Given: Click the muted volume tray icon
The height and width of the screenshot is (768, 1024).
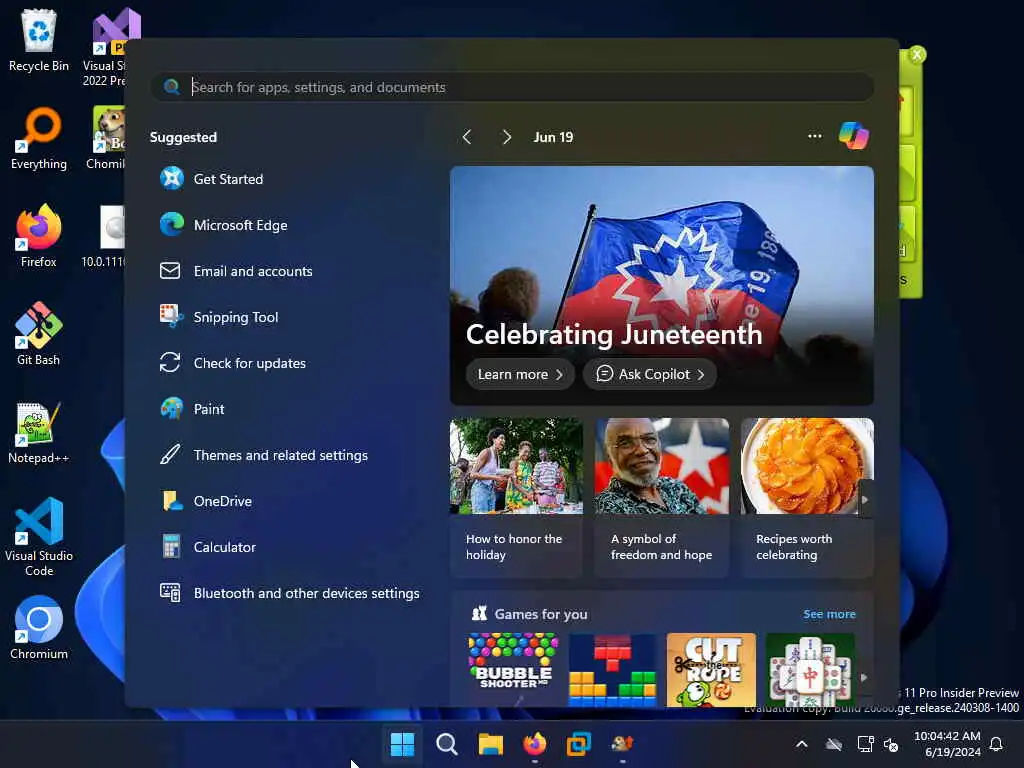Looking at the screenshot, I should click(x=891, y=744).
